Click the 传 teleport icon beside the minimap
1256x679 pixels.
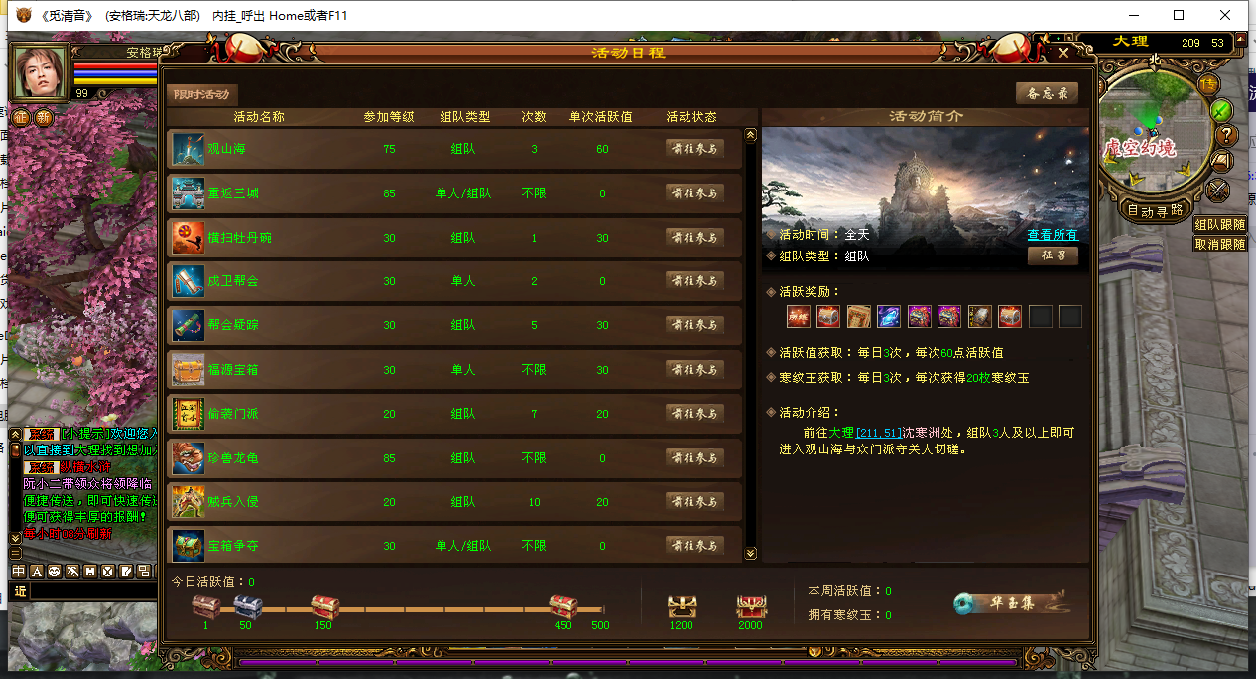1208,84
